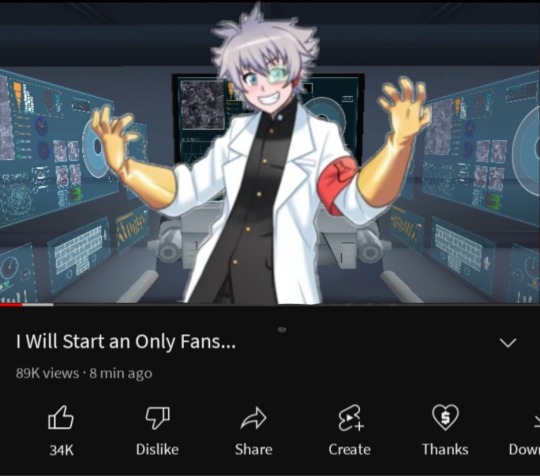The height and width of the screenshot is (476, 540).
Task: Tap the Create text label
Action: [349, 449]
